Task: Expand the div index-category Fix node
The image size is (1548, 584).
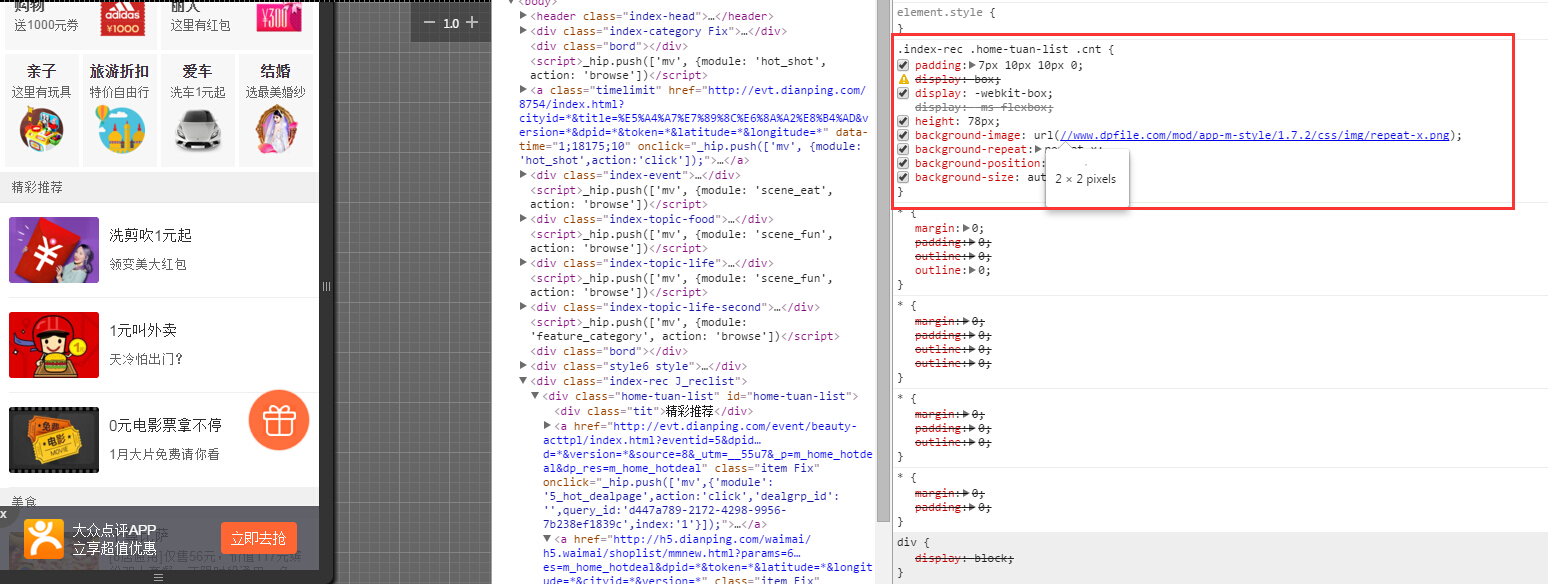Action: (523, 31)
